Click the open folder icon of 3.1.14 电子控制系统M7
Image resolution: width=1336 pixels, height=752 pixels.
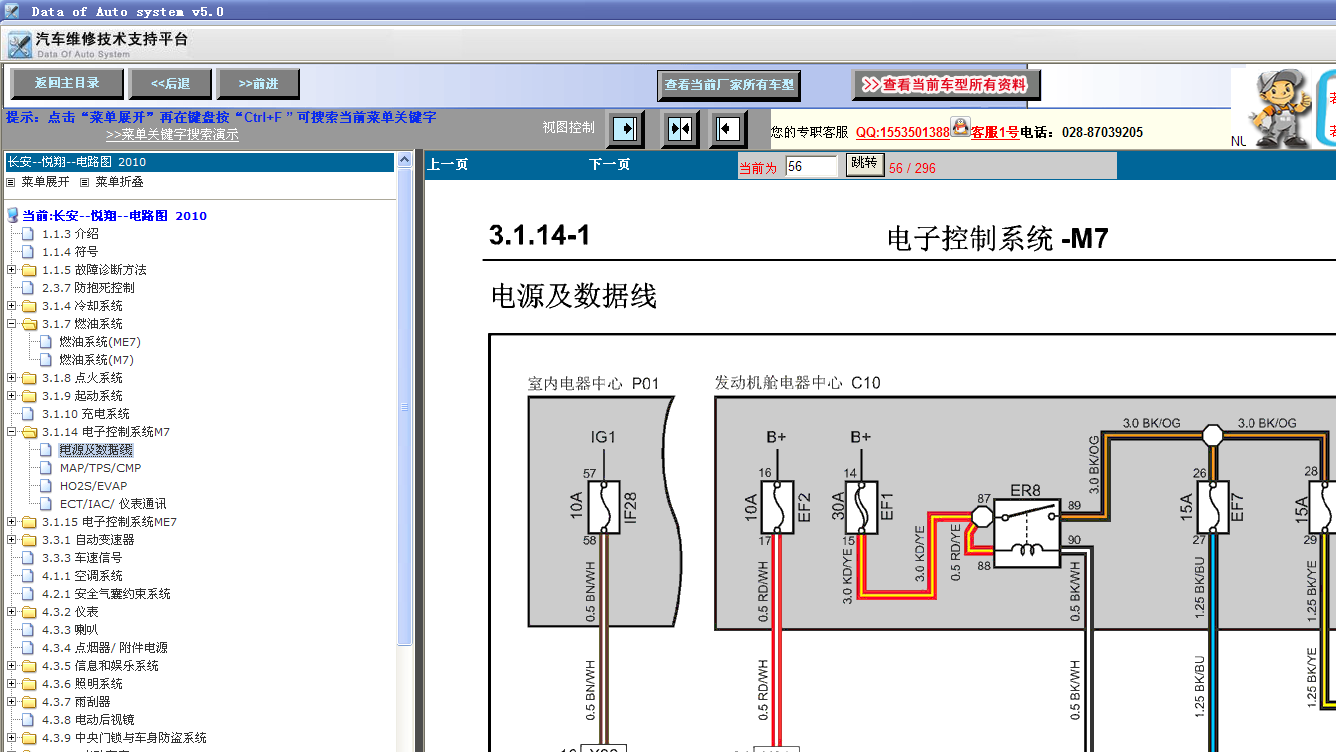pyautogui.click(x=29, y=431)
